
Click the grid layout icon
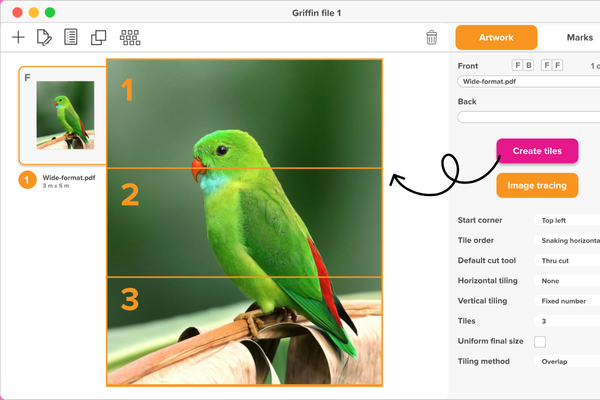click(x=130, y=38)
